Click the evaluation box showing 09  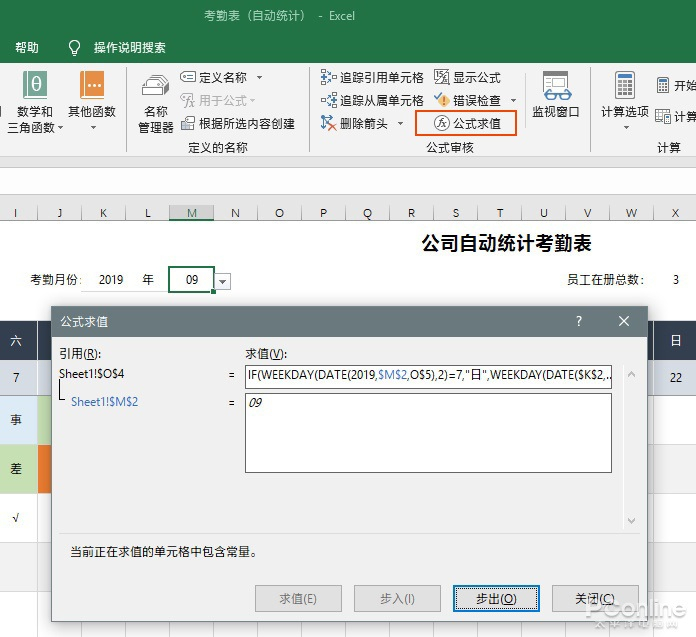pos(428,433)
